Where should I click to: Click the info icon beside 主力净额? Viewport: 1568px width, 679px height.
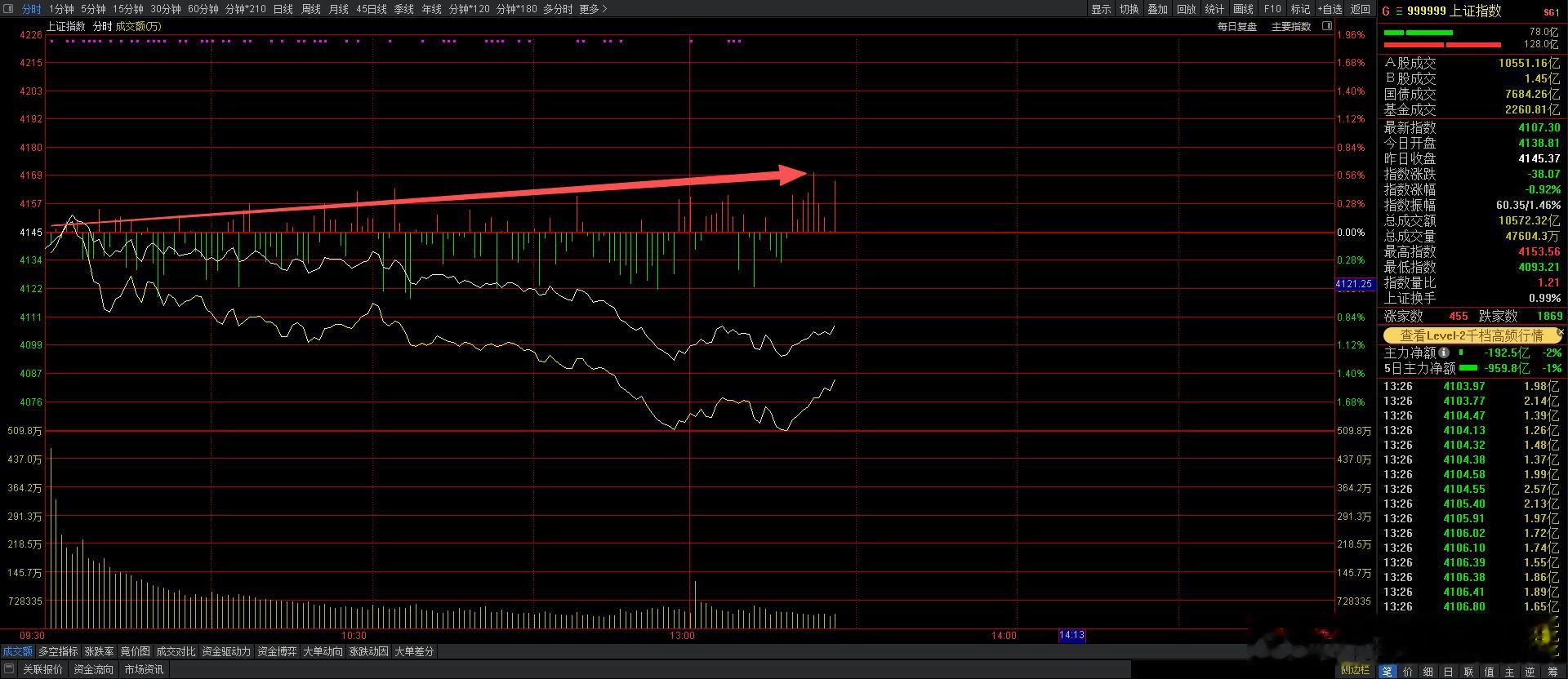point(1444,353)
